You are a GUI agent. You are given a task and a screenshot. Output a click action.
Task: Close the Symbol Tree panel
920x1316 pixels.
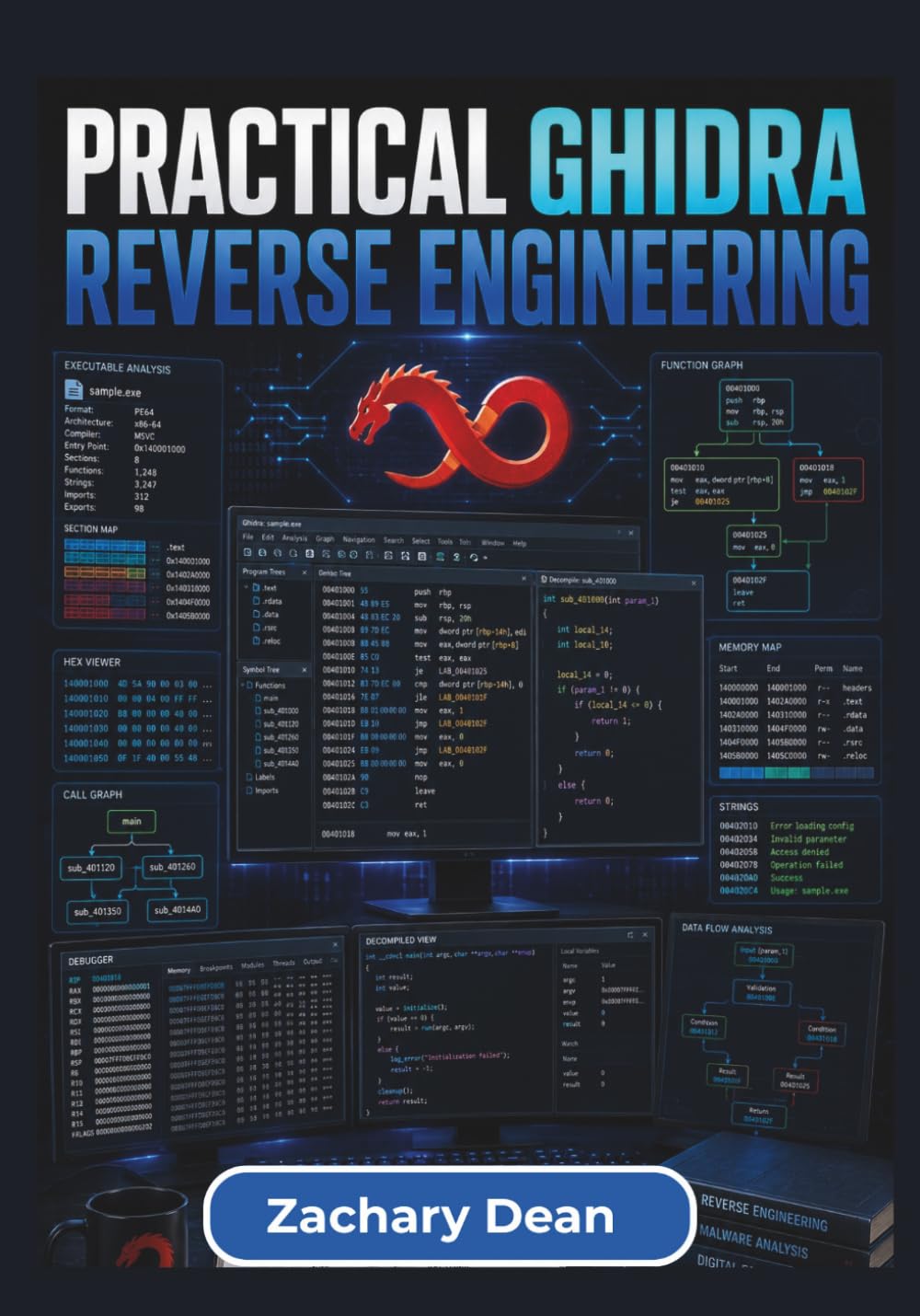305,670
